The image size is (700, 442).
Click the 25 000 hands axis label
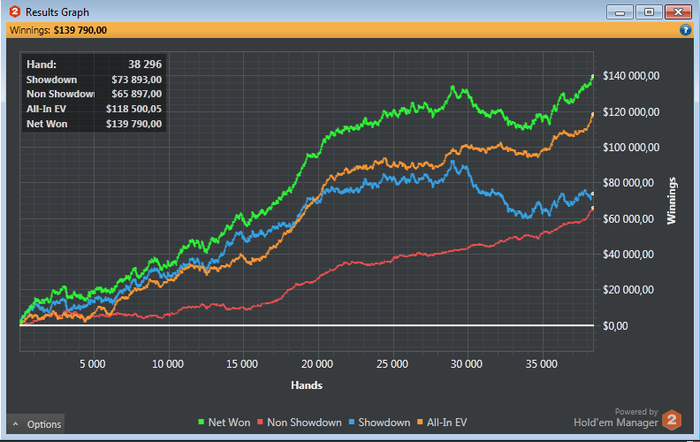tap(392, 364)
